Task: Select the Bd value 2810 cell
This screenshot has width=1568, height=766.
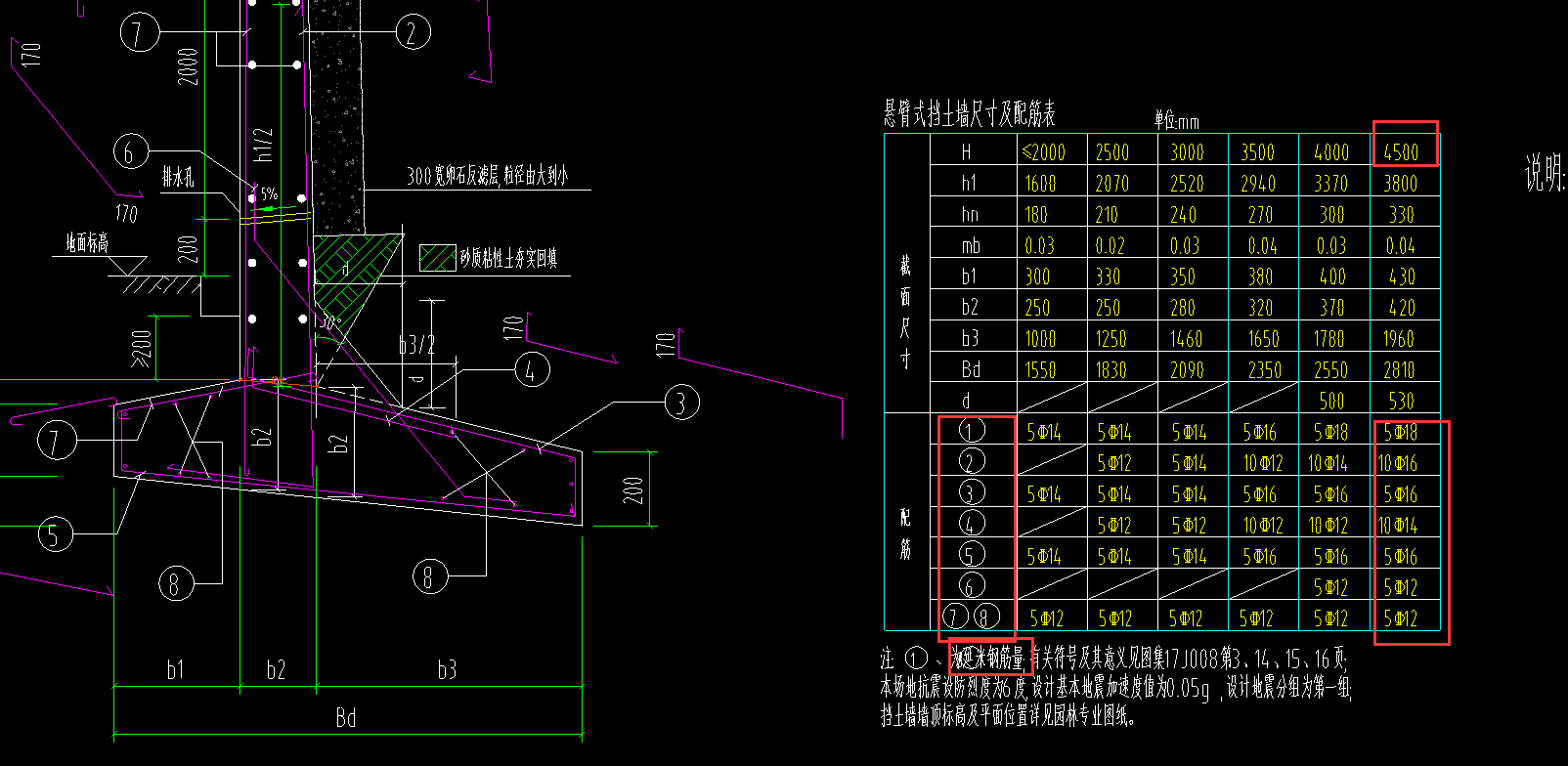Action: click(1399, 370)
